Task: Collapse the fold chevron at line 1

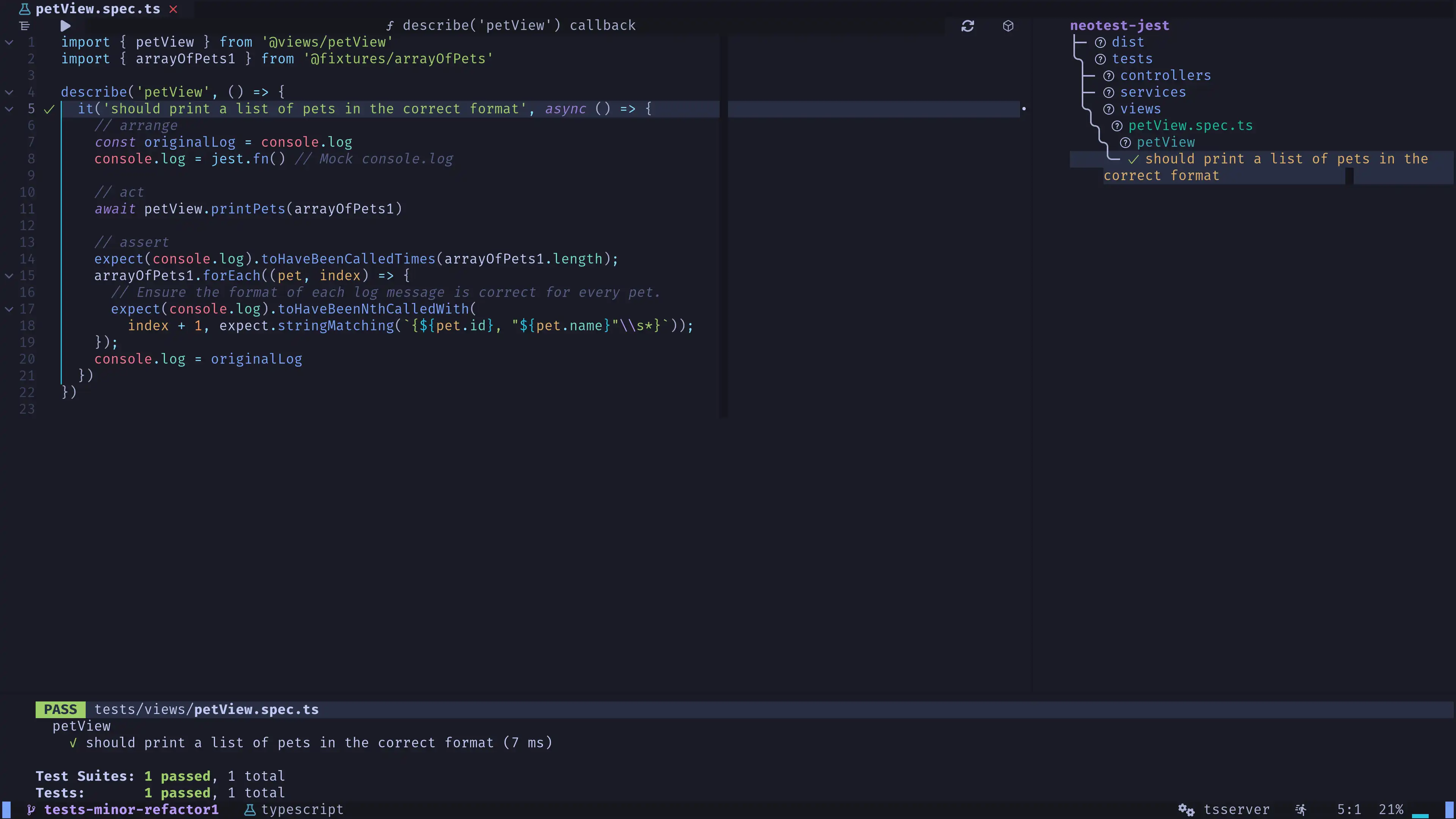Action: tap(9, 42)
